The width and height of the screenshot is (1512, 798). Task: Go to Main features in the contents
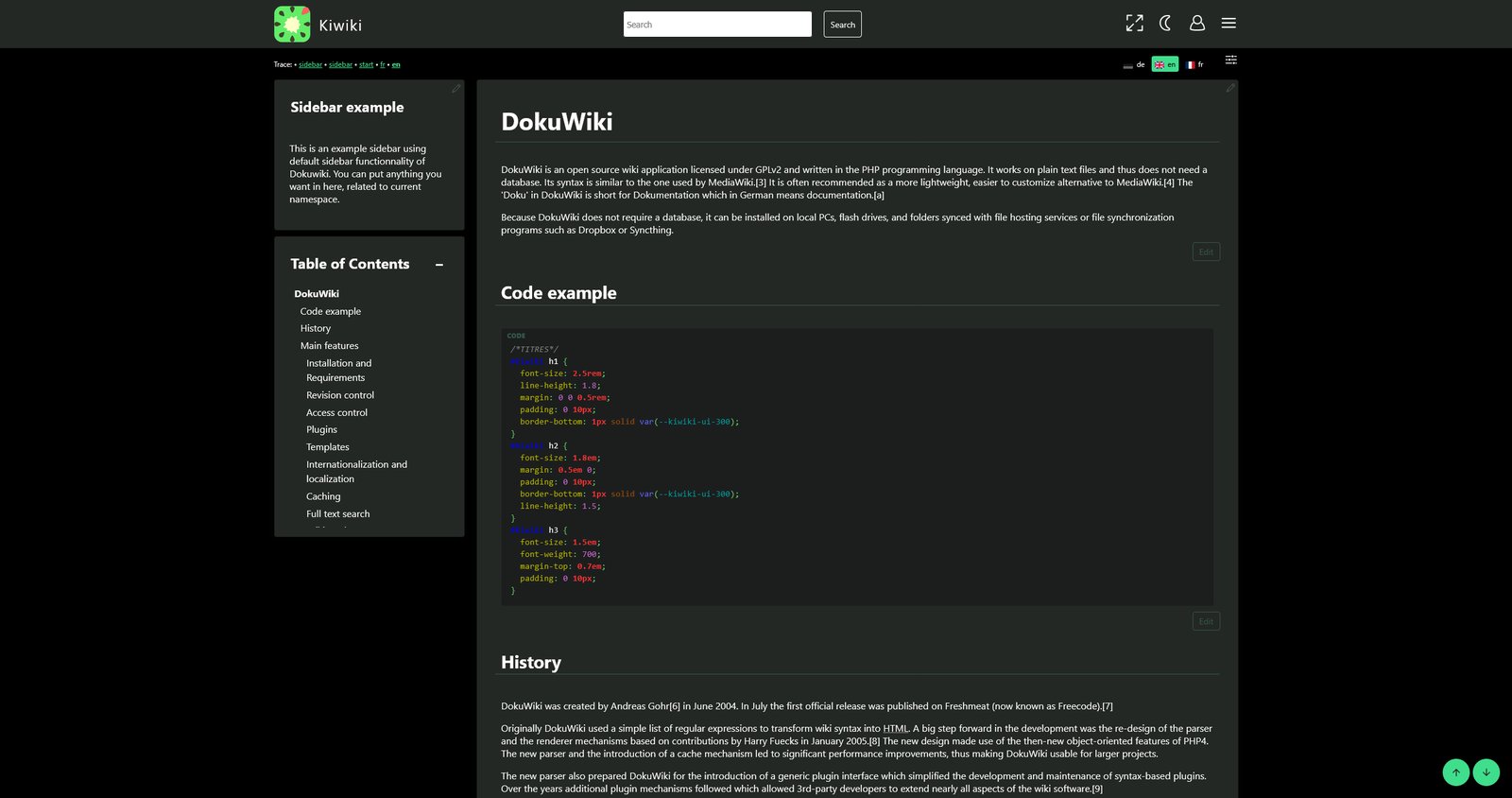[x=329, y=346]
